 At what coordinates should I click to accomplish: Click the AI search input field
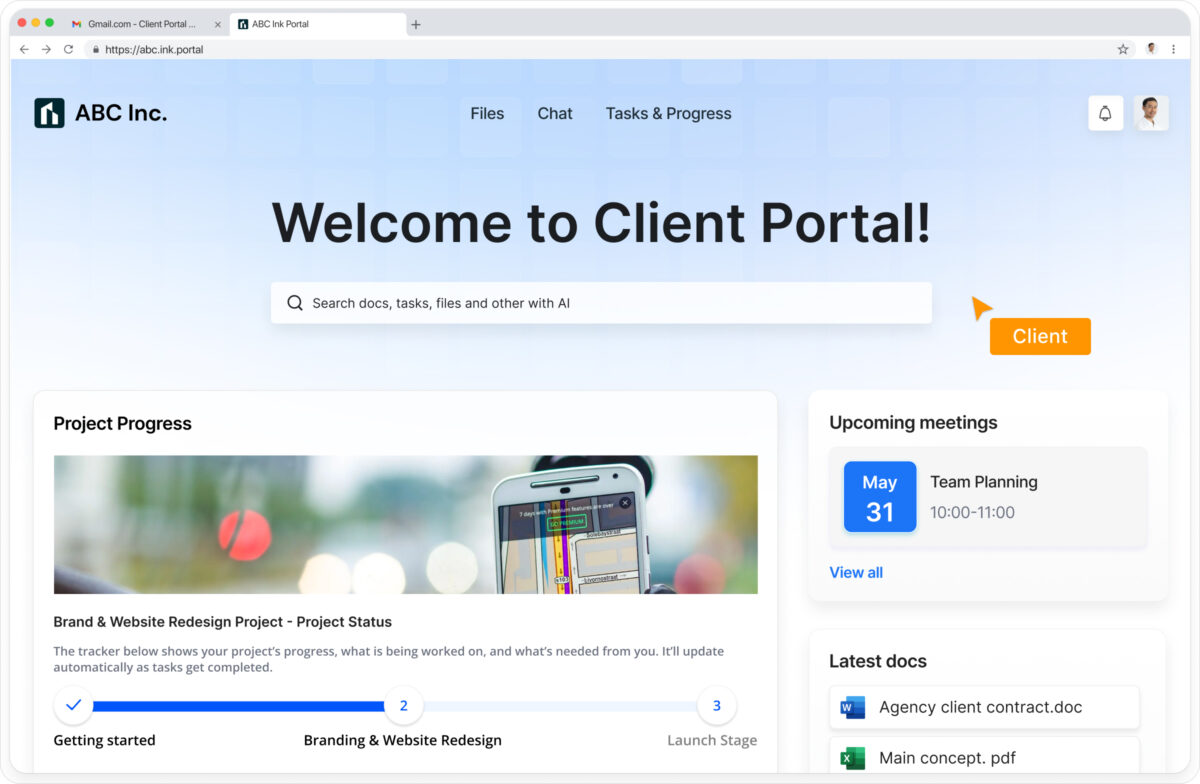click(x=600, y=302)
